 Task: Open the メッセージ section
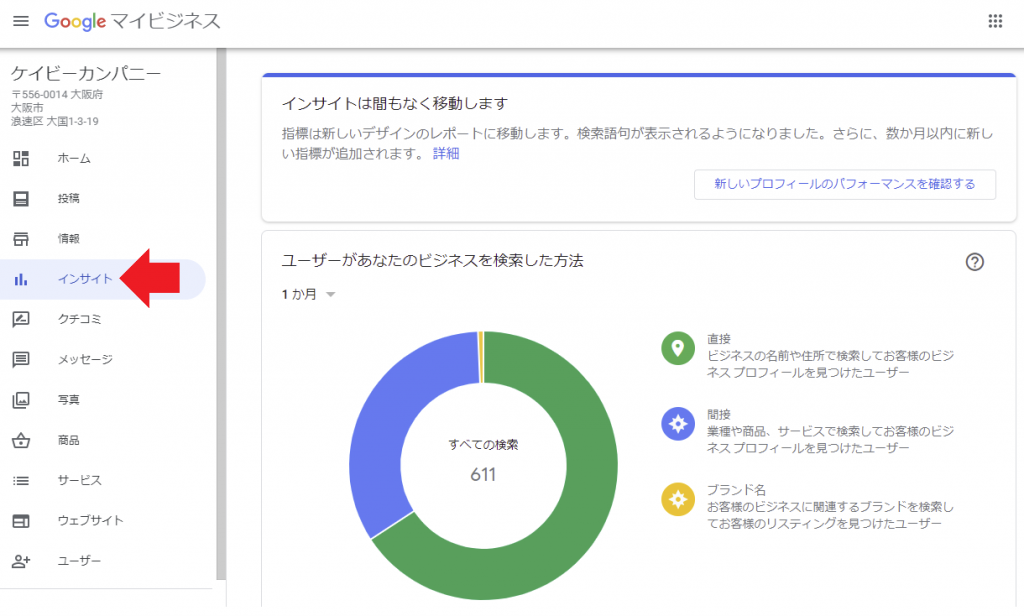[103, 359]
